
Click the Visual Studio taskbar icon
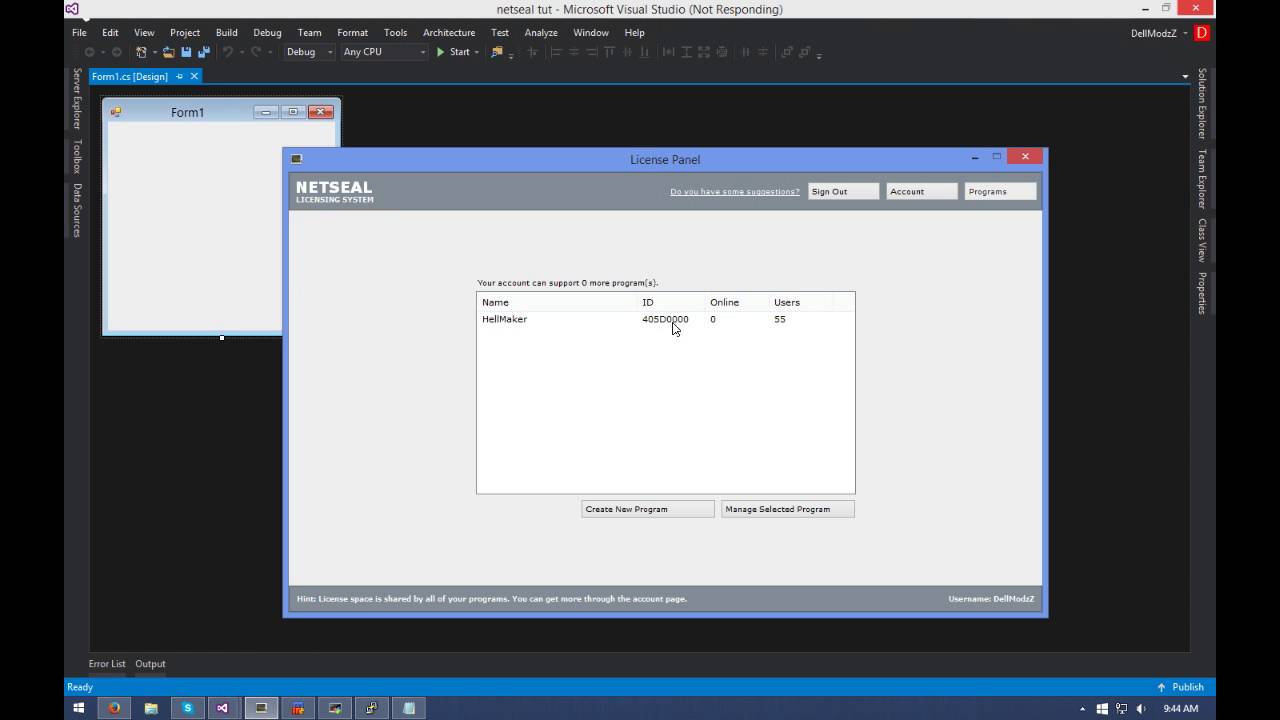click(223, 708)
